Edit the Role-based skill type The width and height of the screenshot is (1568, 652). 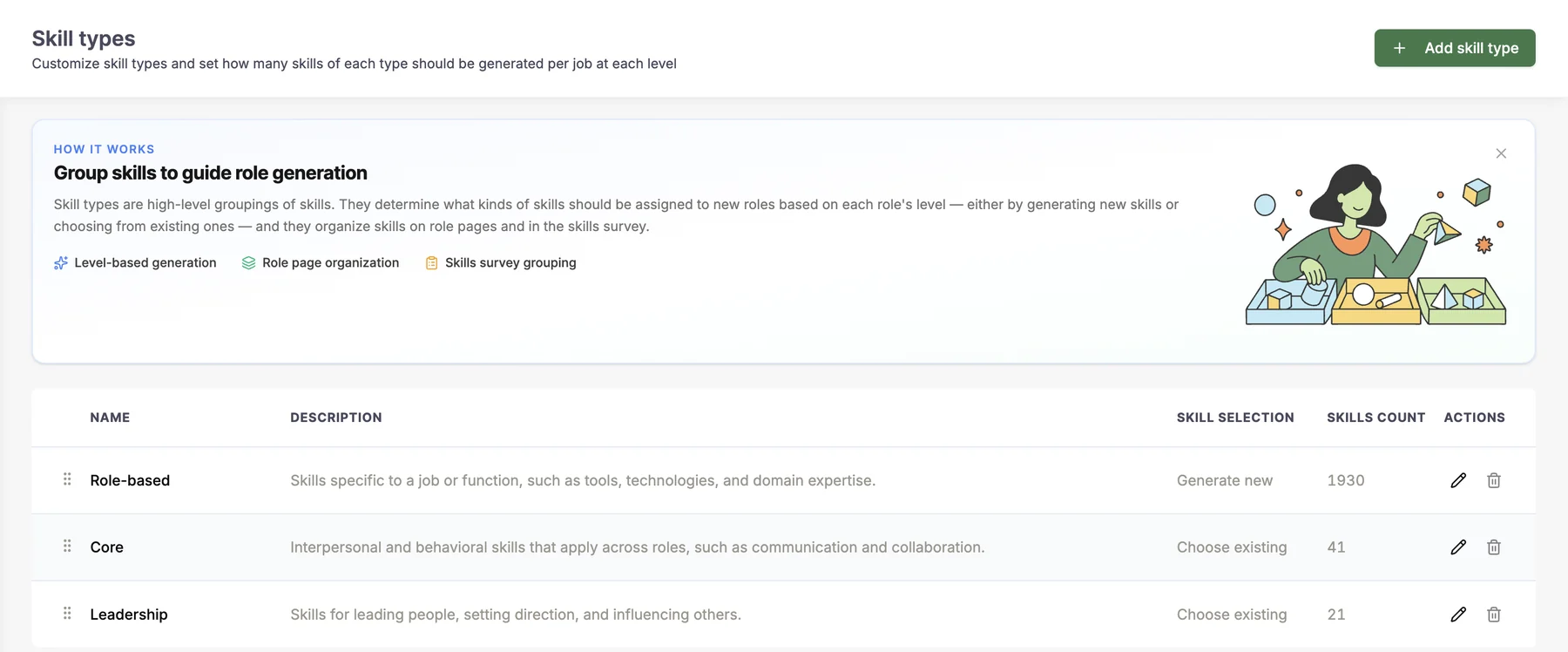coord(1458,480)
